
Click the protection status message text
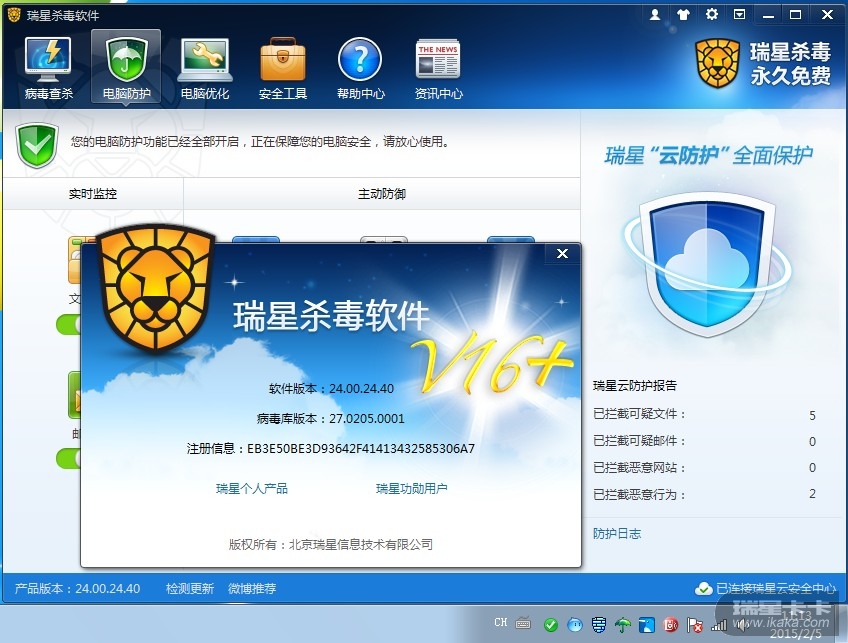click(x=260, y=142)
